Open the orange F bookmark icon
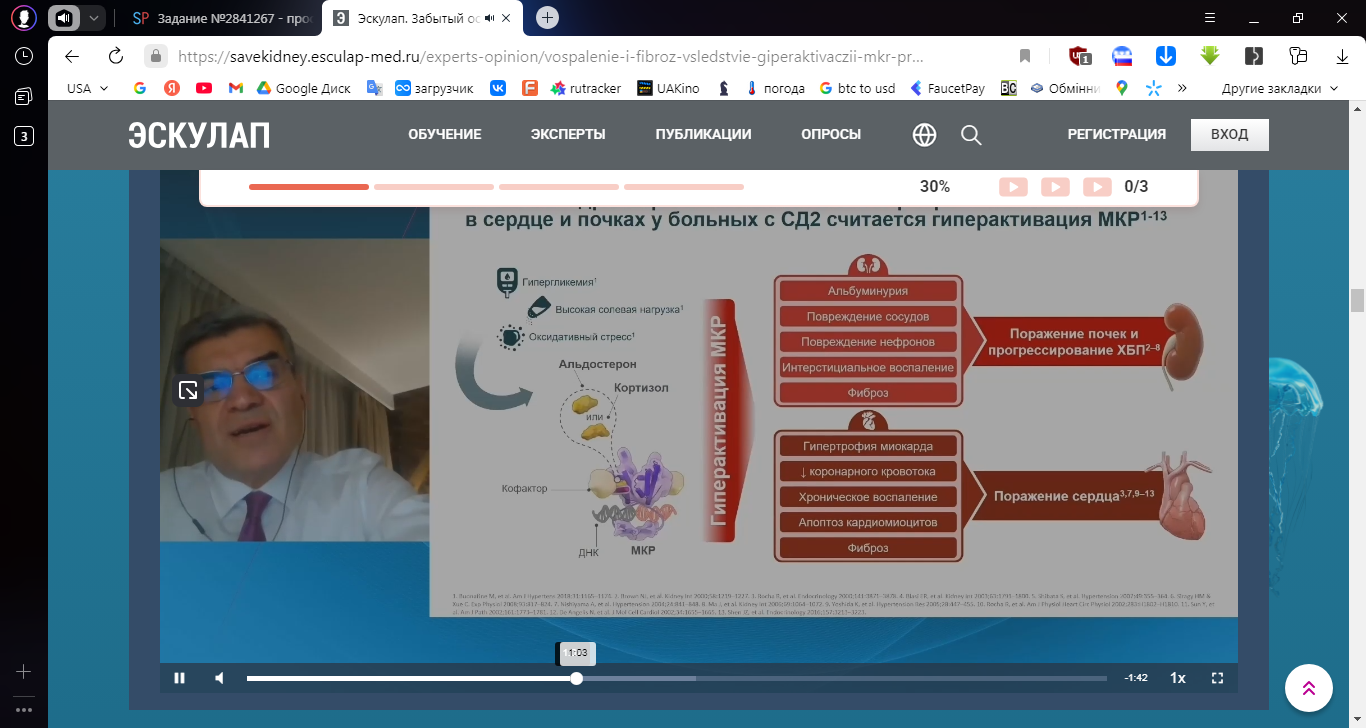Viewport: 1366px width, 728px height. [x=530, y=88]
